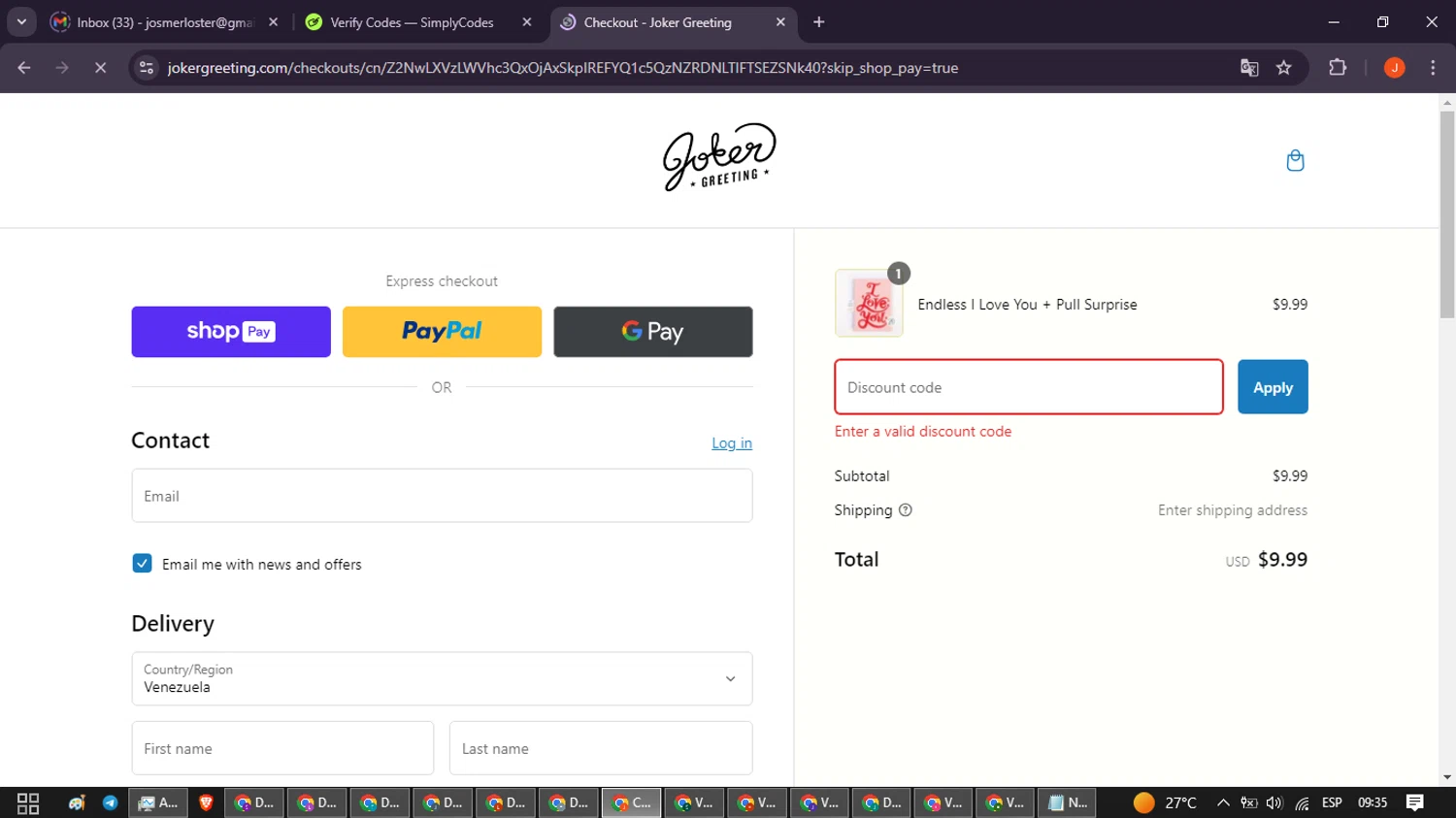Select the active Chrome 'C...' taskbar window

[632, 803]
